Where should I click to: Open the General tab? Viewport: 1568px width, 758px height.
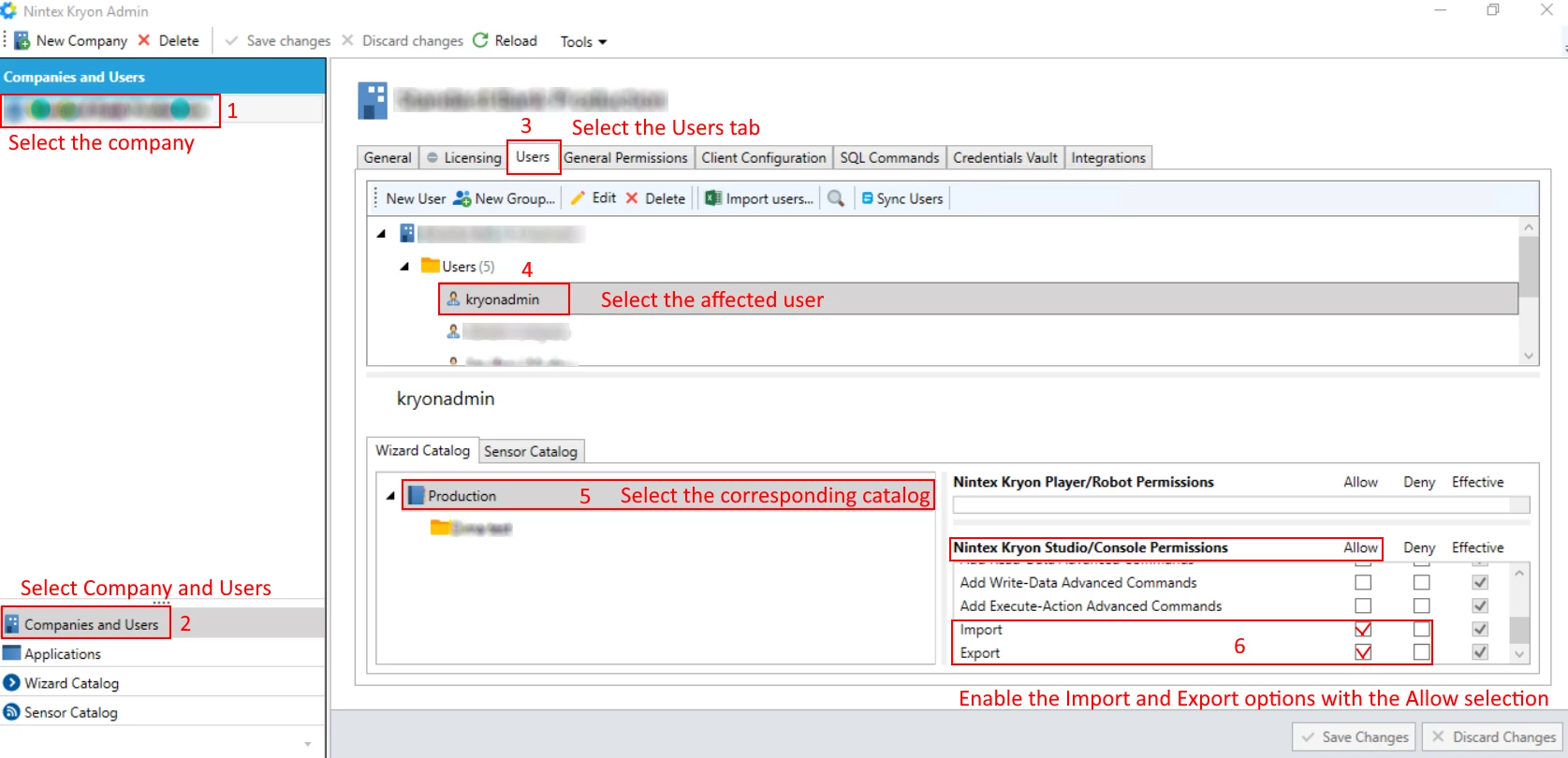pyautogui.click(x=388, y=157)
